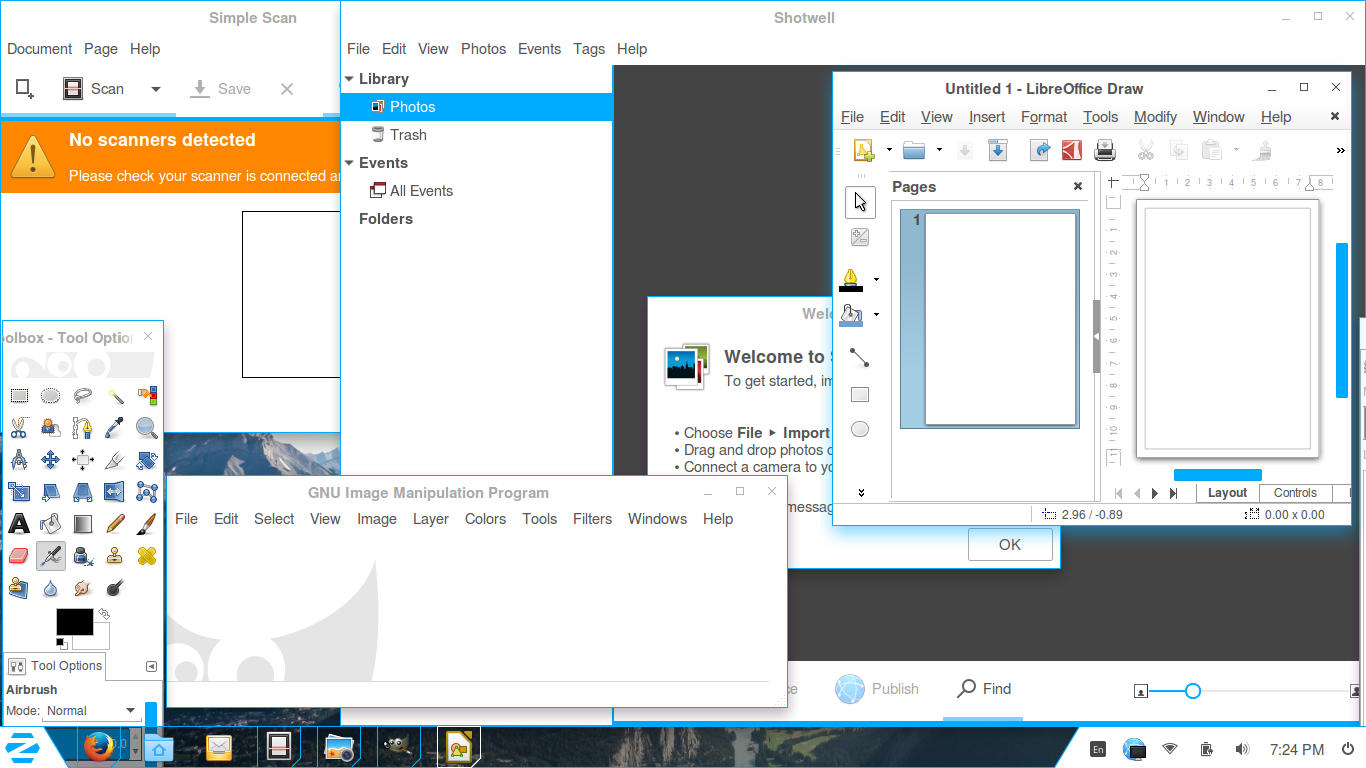This screenshot has height=768, width=1366.
Task: Choose the Zoom tool in GIMP's toolbox
Action: 147,427
